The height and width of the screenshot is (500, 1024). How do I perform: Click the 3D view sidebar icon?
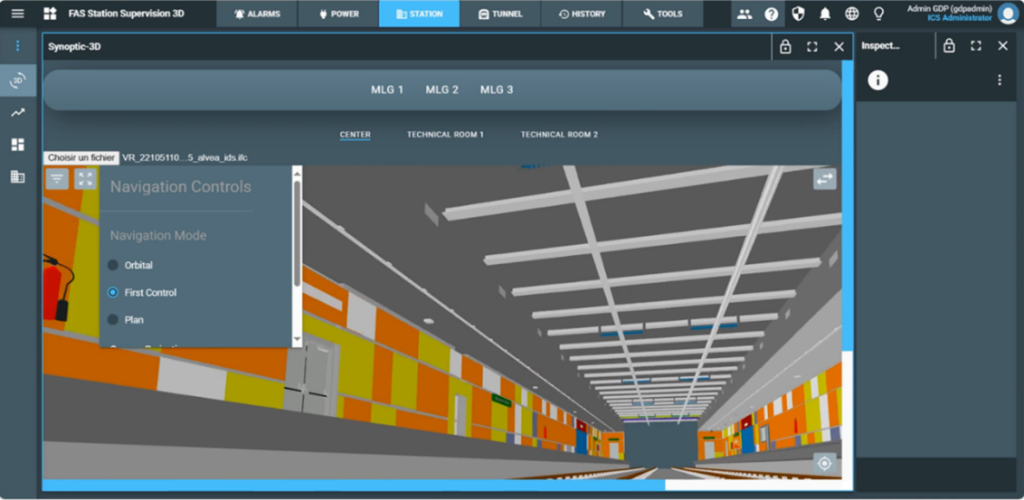(17, 81)
